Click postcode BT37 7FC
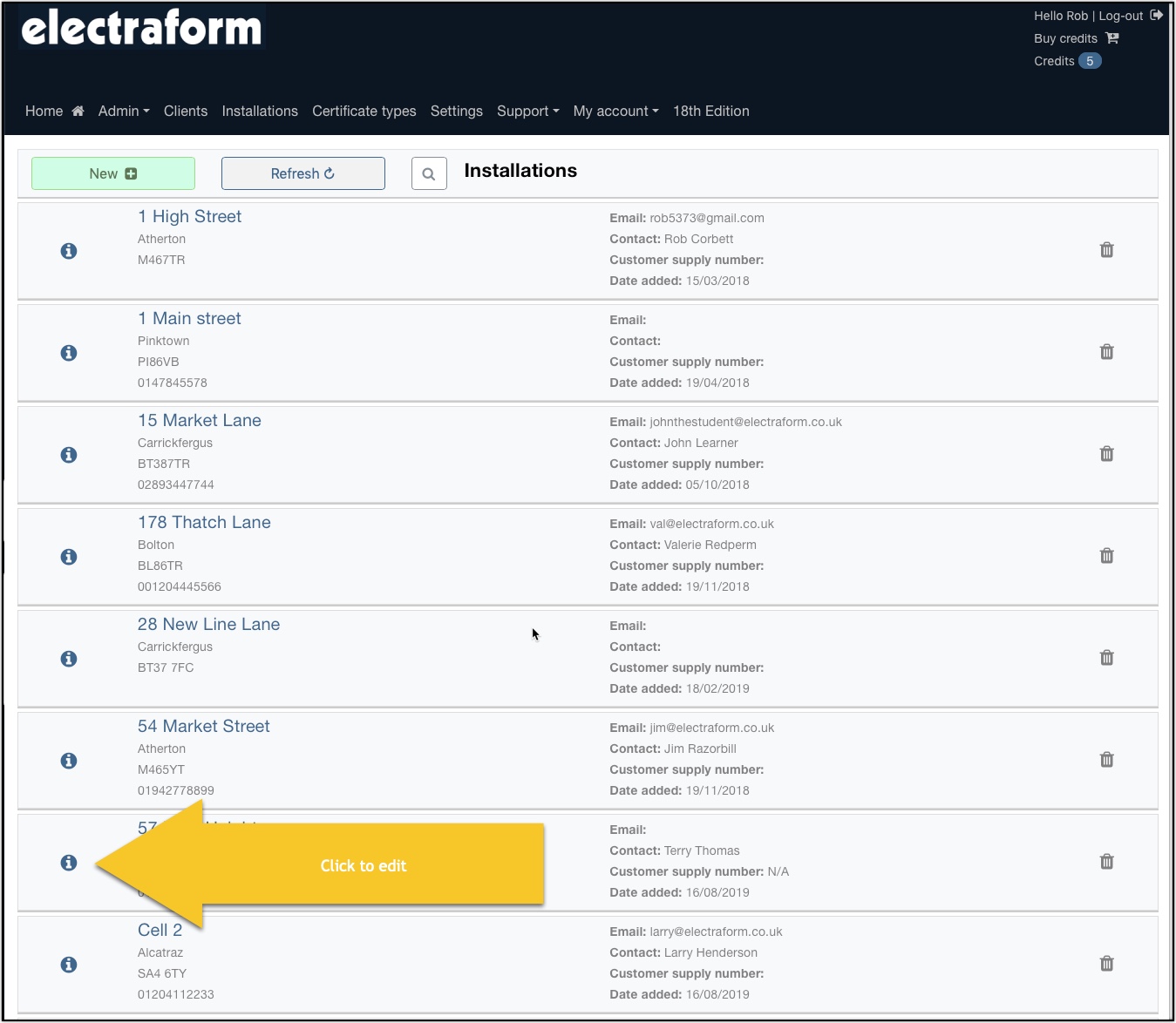Viewport: 1176px width, 1023px height. (166, 667)
